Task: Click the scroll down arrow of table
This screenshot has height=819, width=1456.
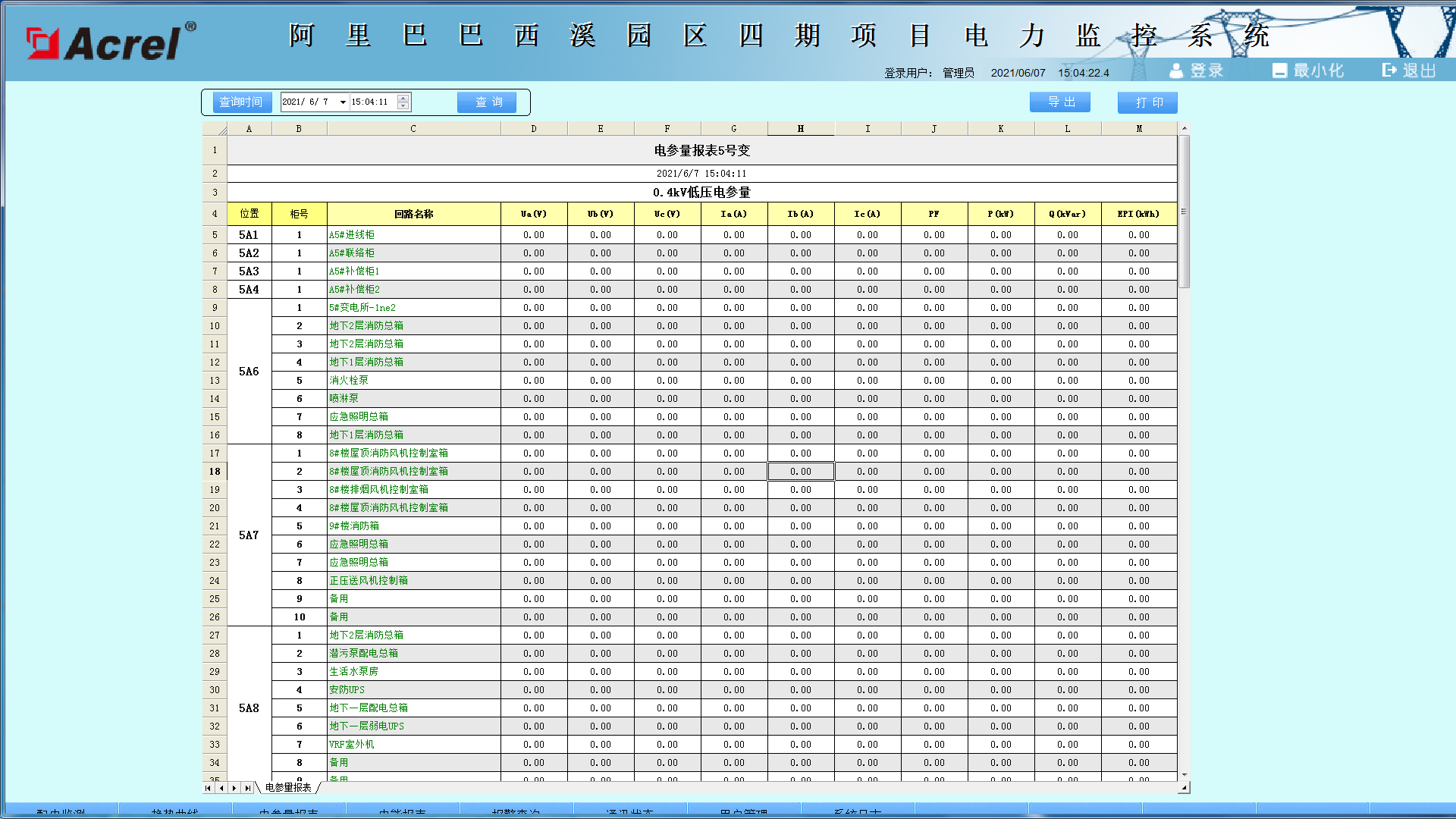Action: coord(1184,775)
